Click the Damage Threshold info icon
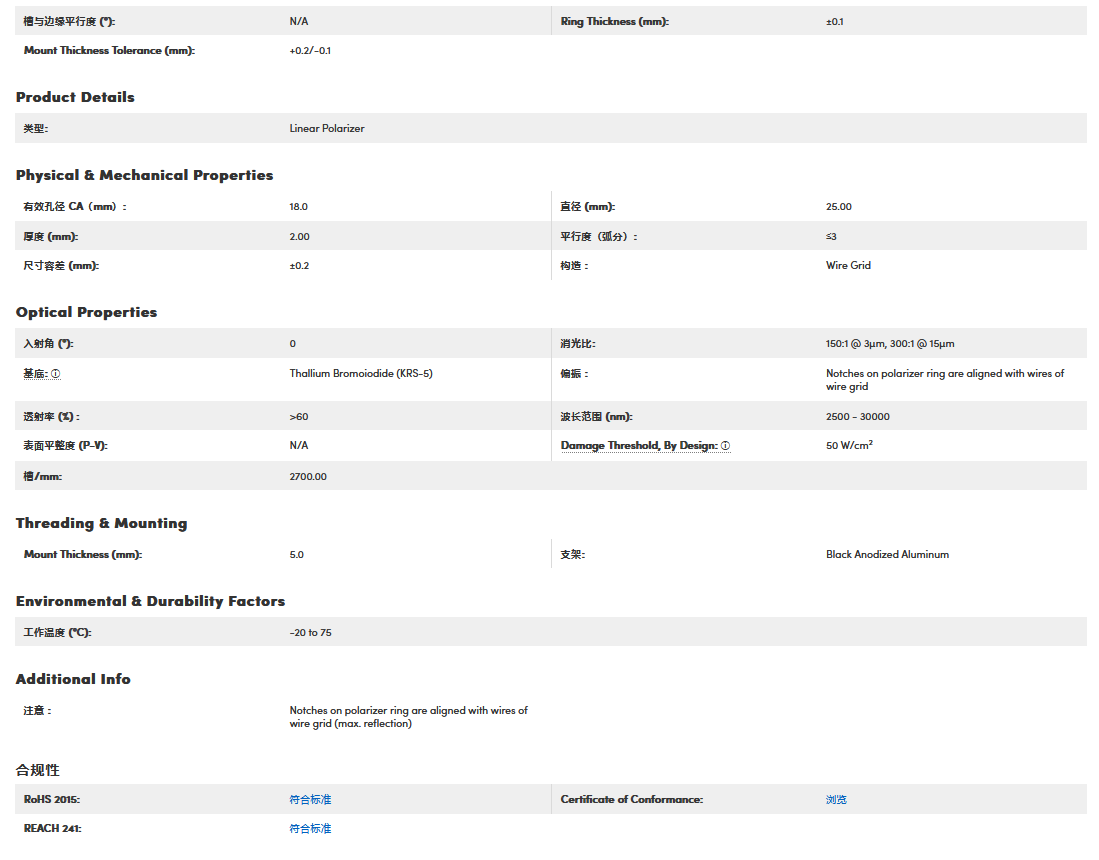 coord(725,446)
